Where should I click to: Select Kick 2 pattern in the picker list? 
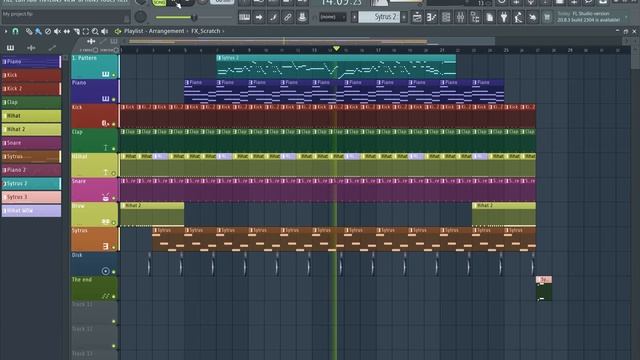tap(31, 89)
